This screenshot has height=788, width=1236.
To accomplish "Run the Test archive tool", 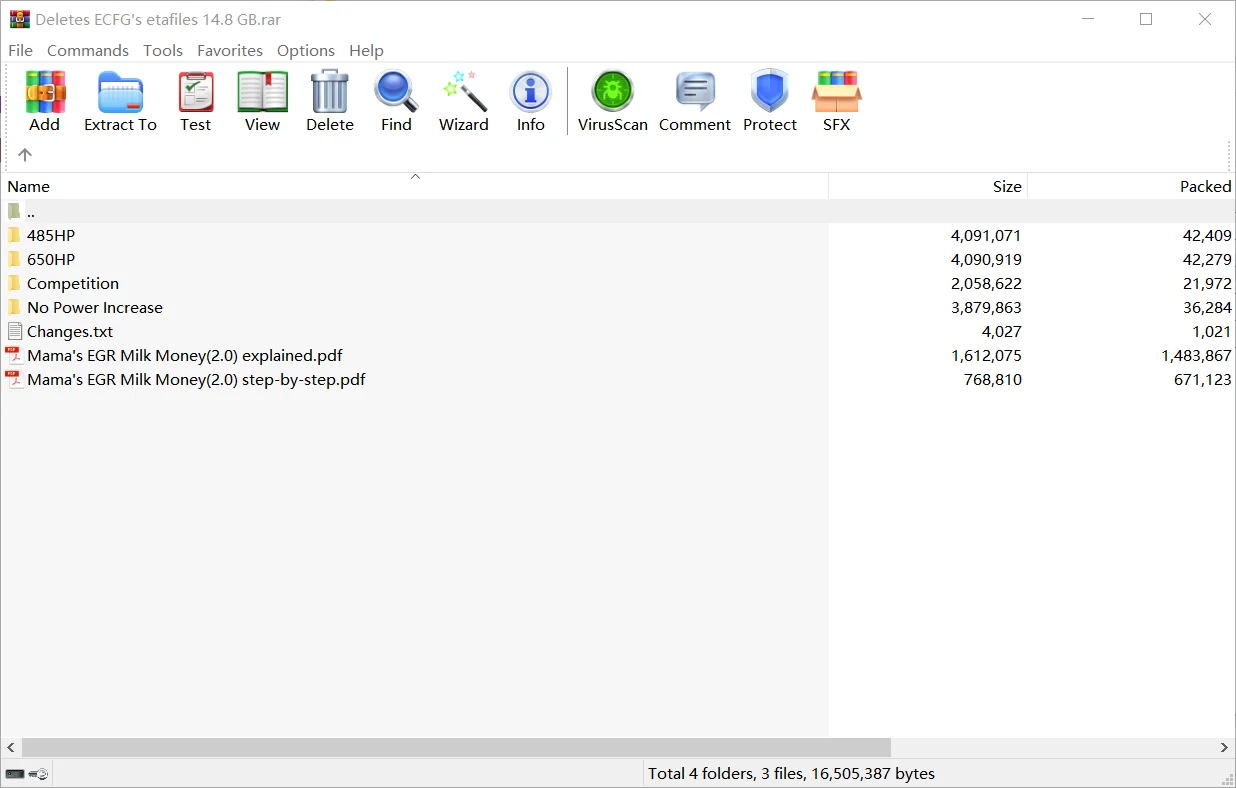I will pos(195,100).
